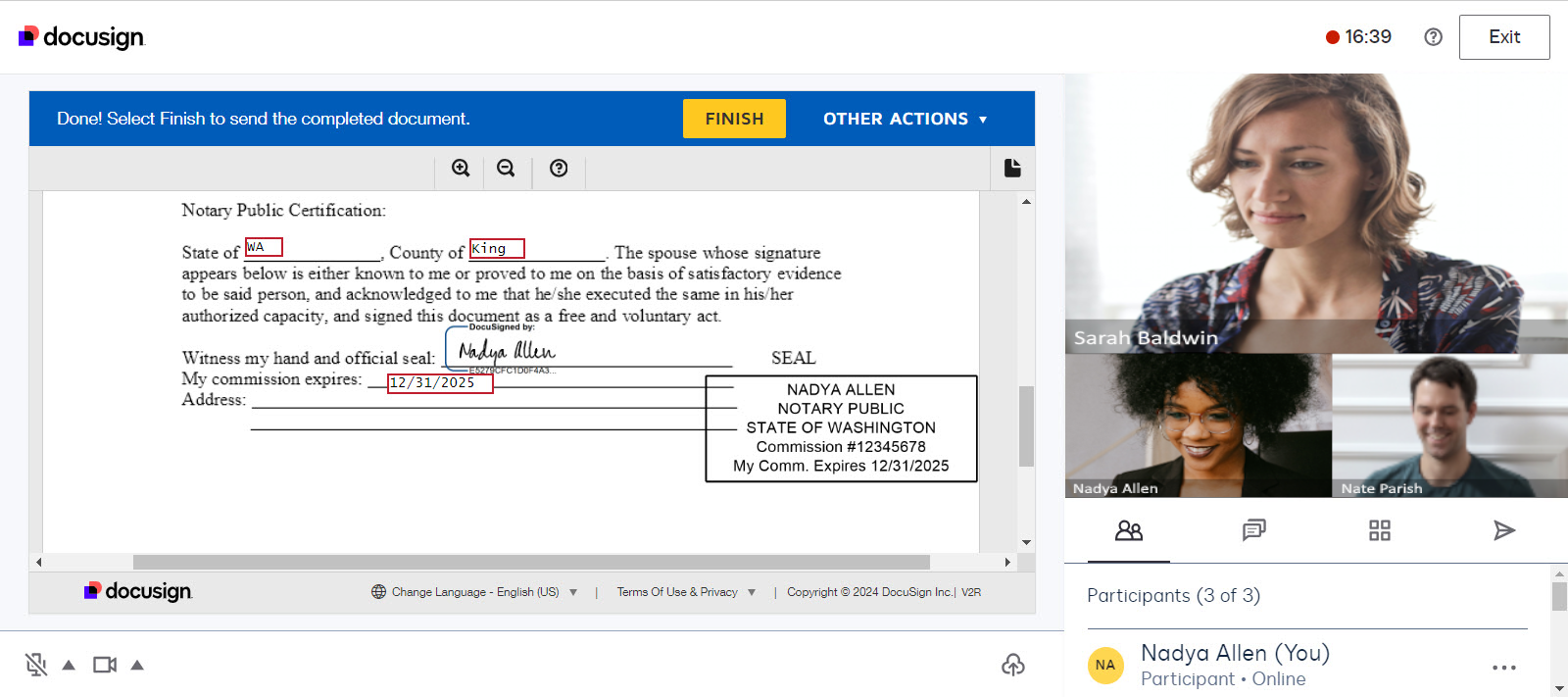The image size is (1568, 697).
Task: Unmute the microphone
Action: pos(36,666)
